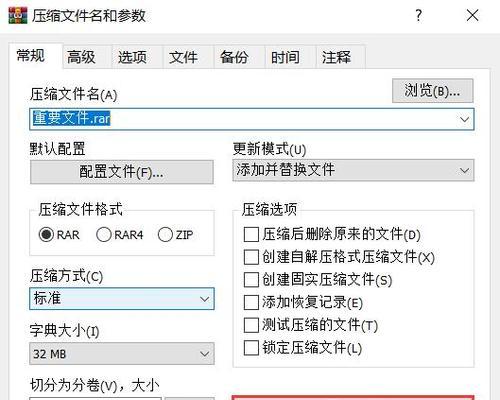Switch to the 高级 tab
The width and height of the screenshot is (500, 400).
point(81,57)
